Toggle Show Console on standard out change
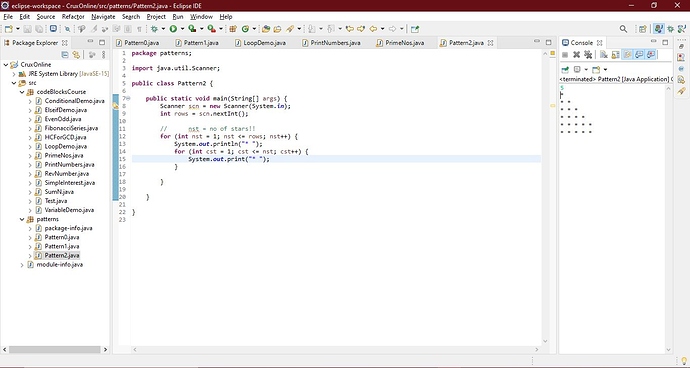The image size is (690, 368). pyautogui.click(x=639, y=55)
